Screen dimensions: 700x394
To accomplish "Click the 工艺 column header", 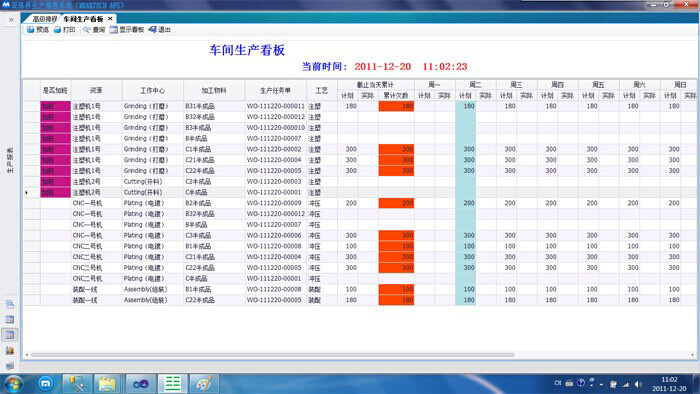I will point(322,90).
